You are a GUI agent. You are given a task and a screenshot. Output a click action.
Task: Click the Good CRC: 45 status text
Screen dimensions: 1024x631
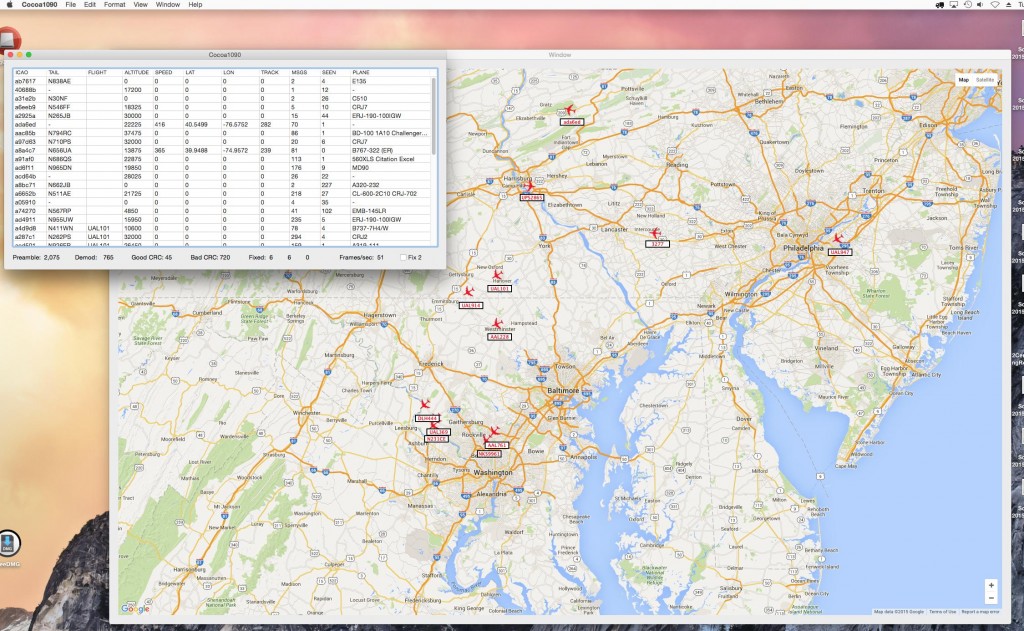(152, 257)
